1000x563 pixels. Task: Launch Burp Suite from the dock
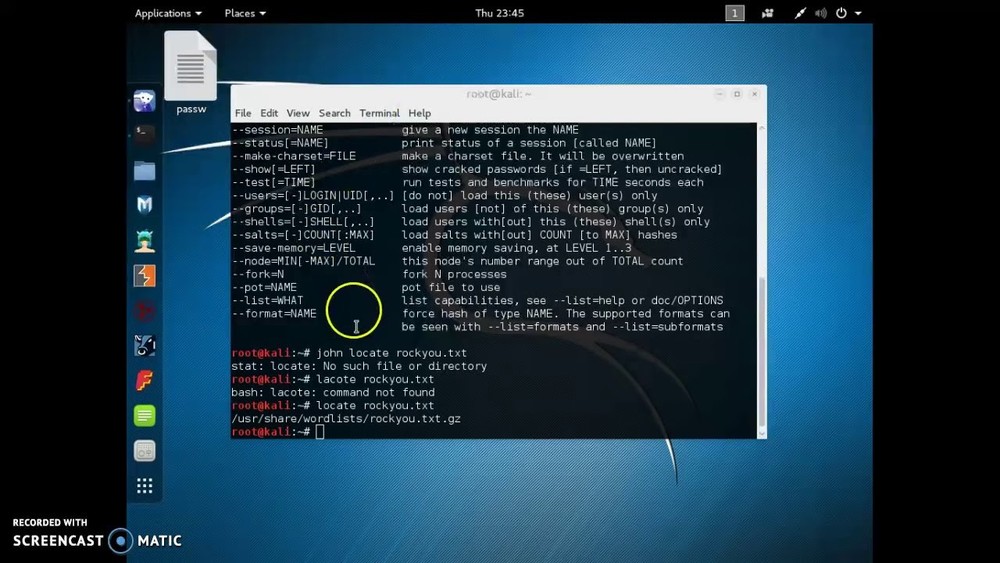point(145,275)
